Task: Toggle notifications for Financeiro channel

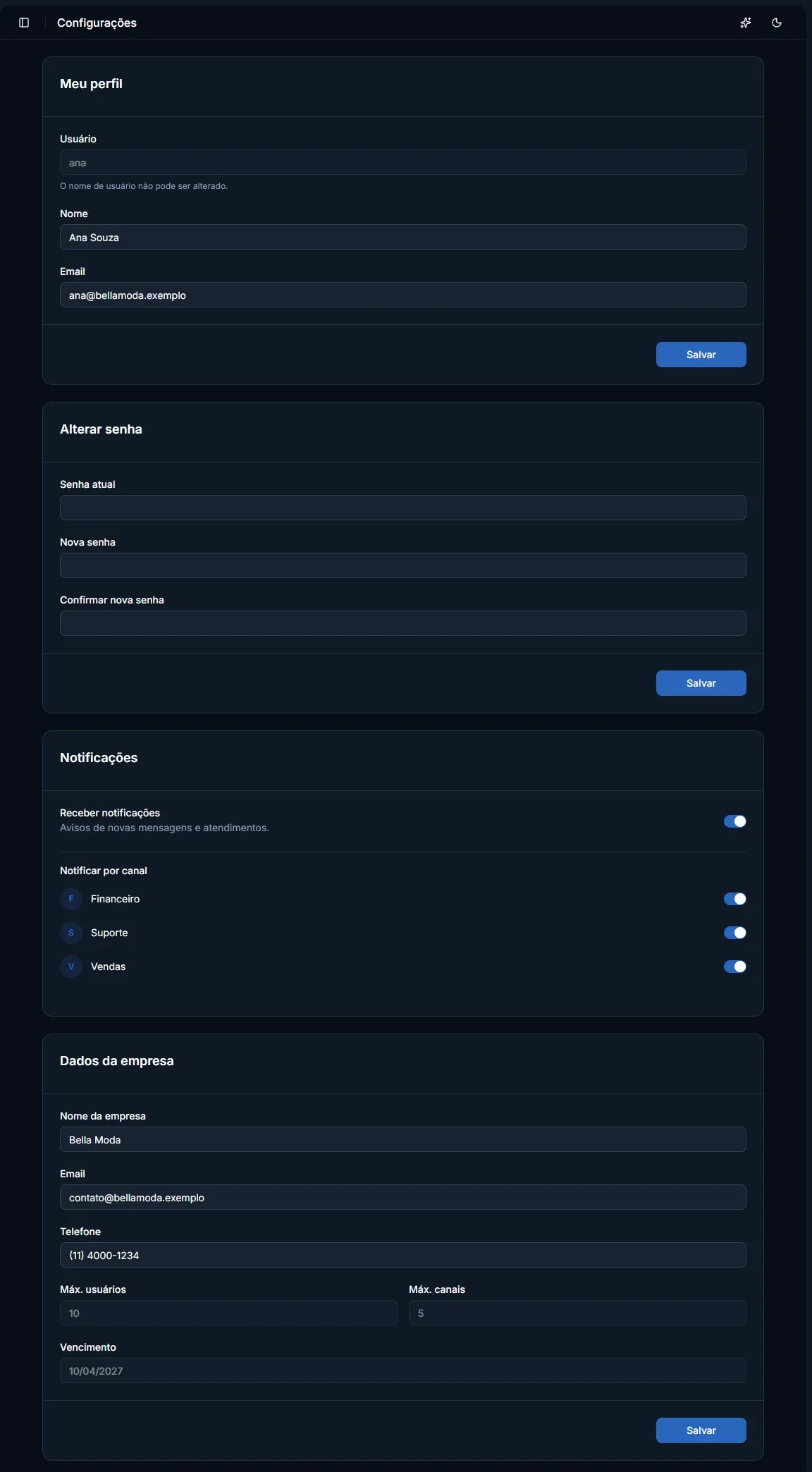Action: tap(735, 899)
